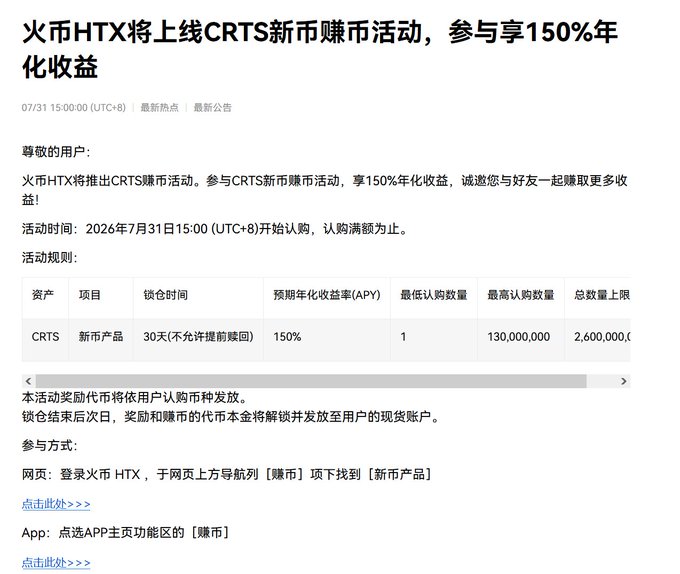Image resolution: width=680 pixels, height=574 pixels.
Task: Click the 活动规则 heading
Action: point(49,258)
